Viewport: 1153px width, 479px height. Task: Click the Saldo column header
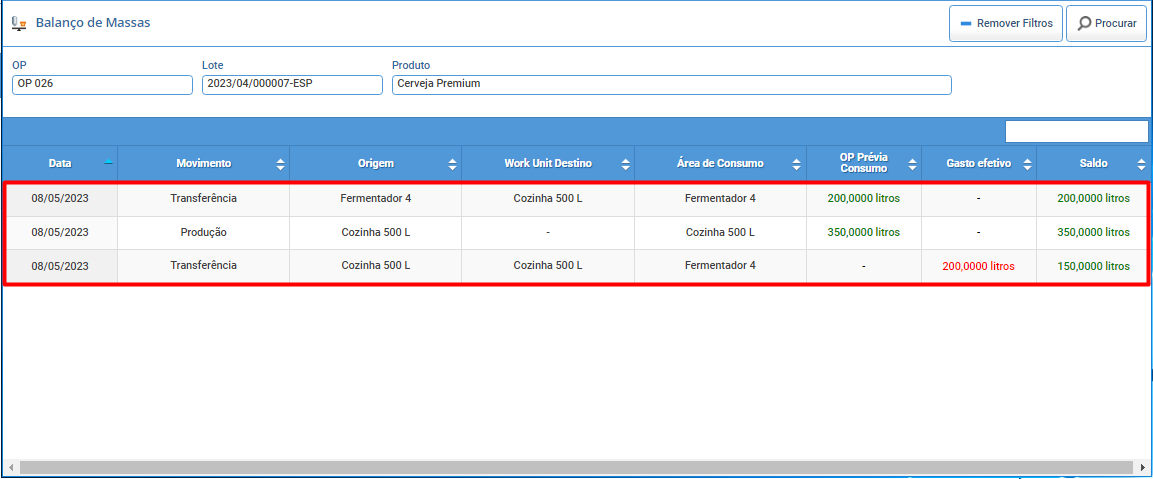1093,163
